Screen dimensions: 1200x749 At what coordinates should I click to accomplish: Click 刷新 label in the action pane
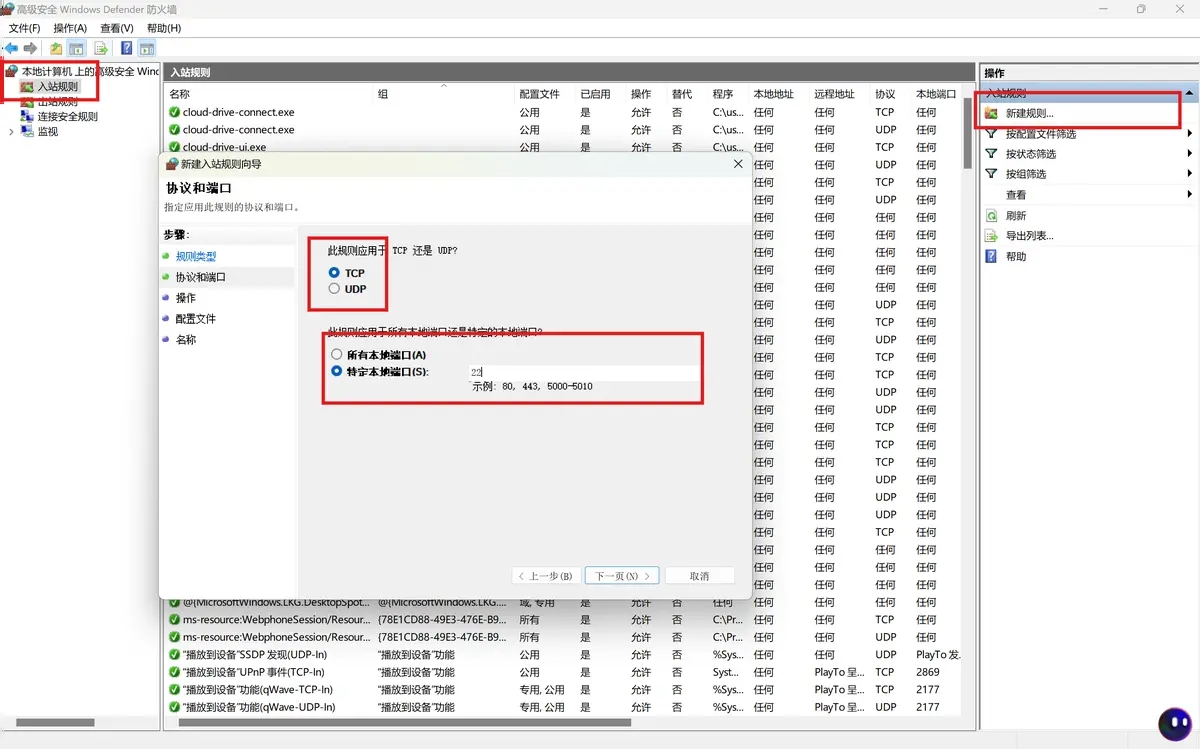pos(1016,216)
